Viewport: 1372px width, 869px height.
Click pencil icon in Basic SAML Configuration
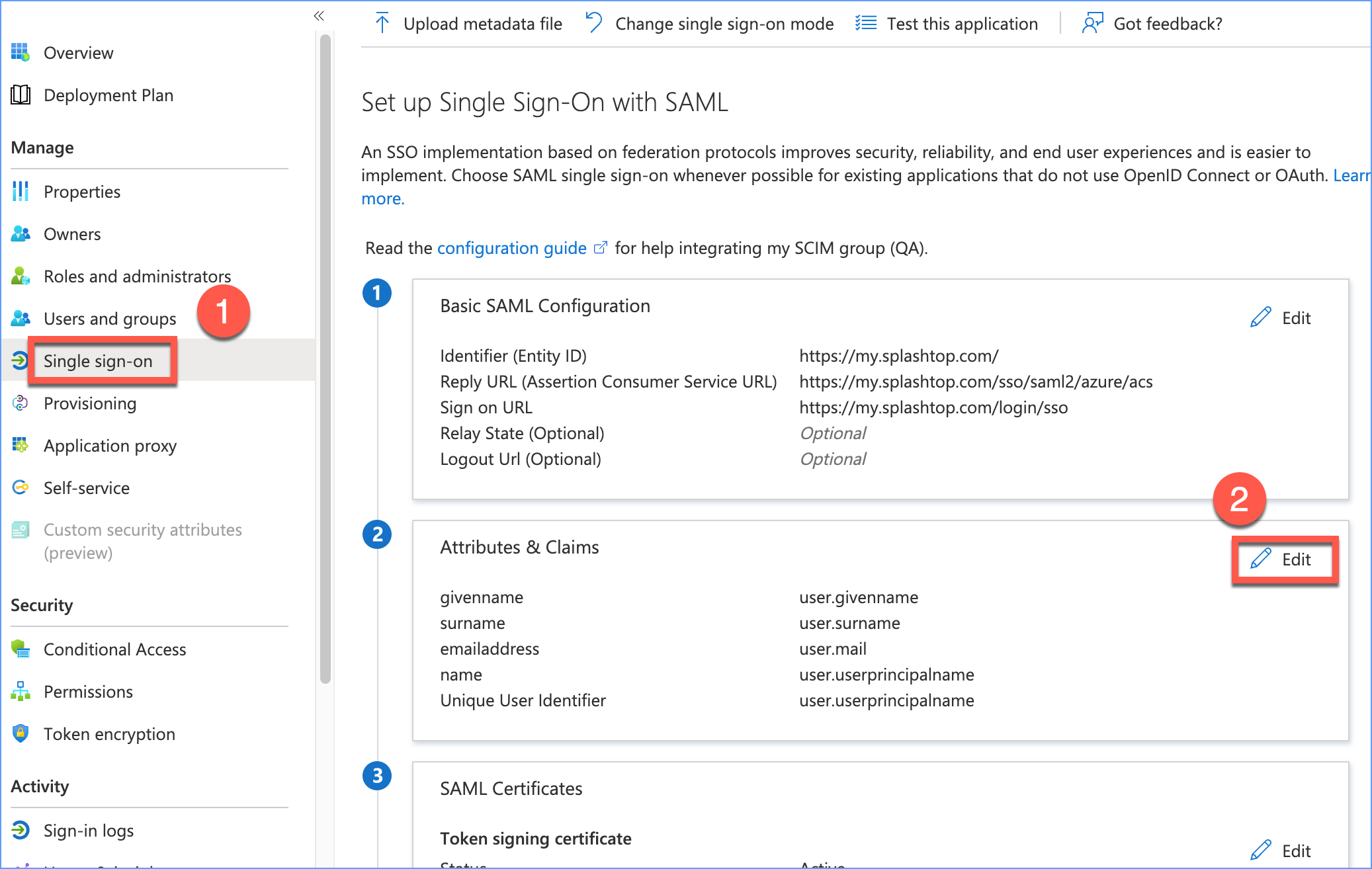(1261, 317)
